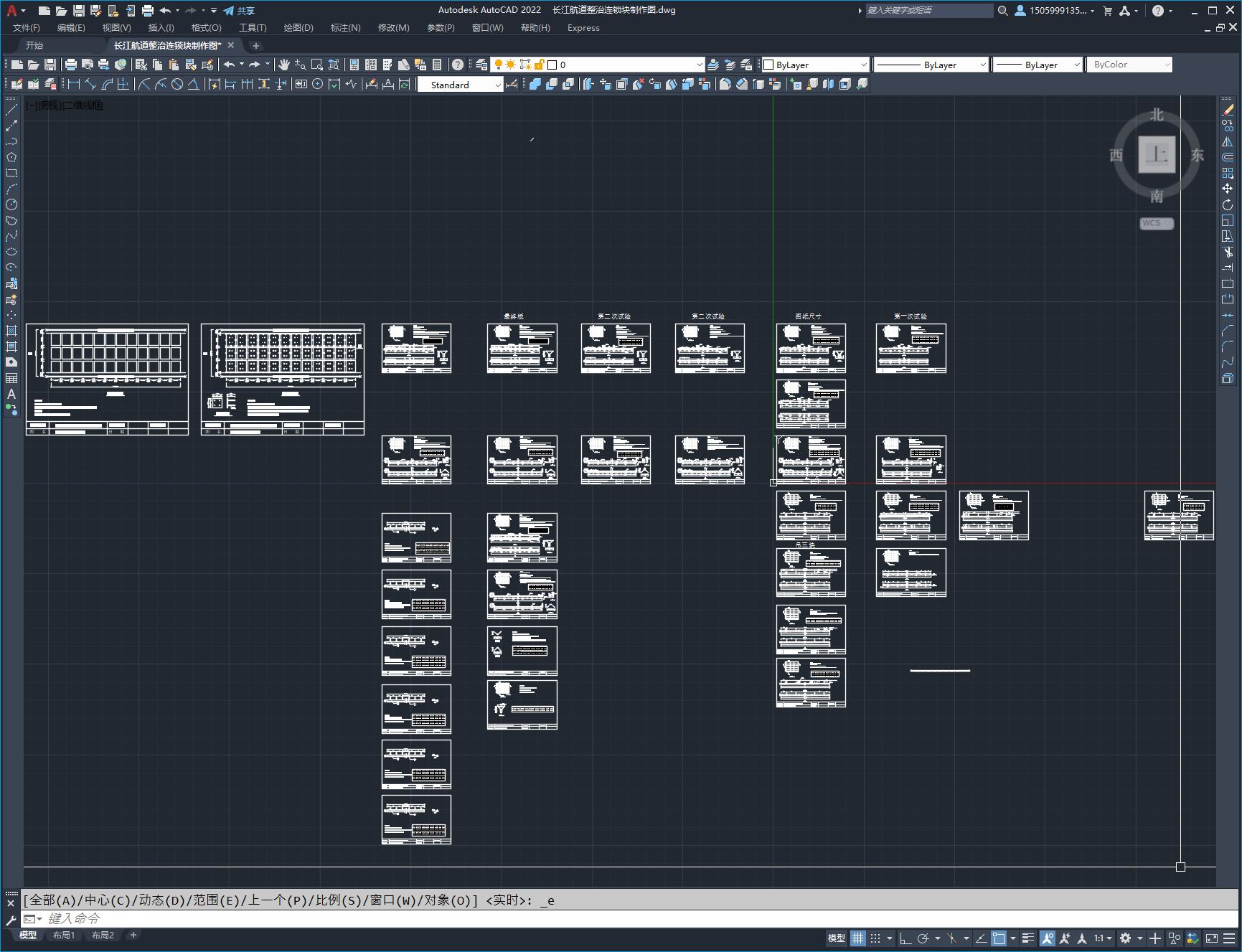Click the Move modify tool
The width and height of the screenshot is (1242, 952).
[1228, 189]
